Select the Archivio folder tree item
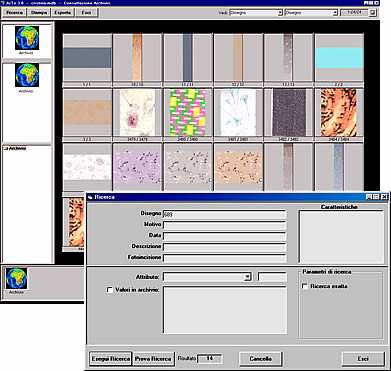391x371 pixels. (x=15, y=148)
